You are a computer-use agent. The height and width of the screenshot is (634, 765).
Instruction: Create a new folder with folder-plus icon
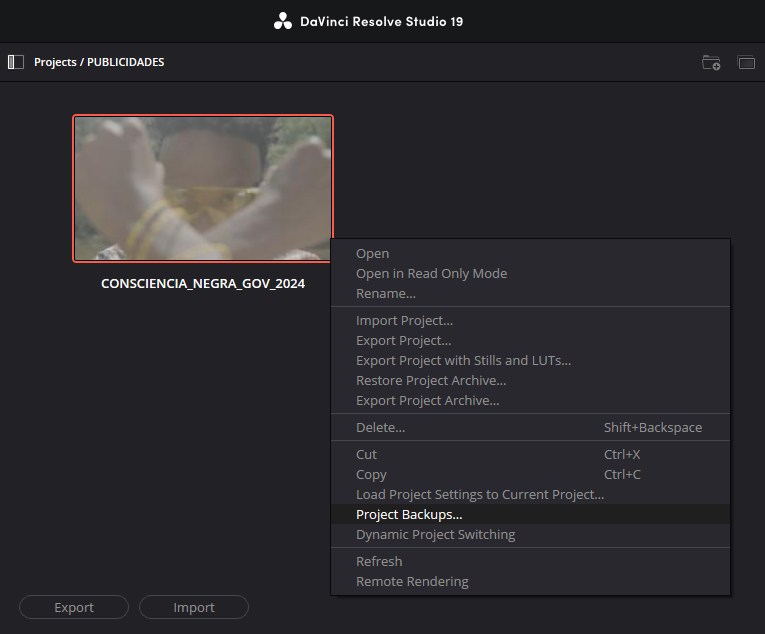click(711, 62)
